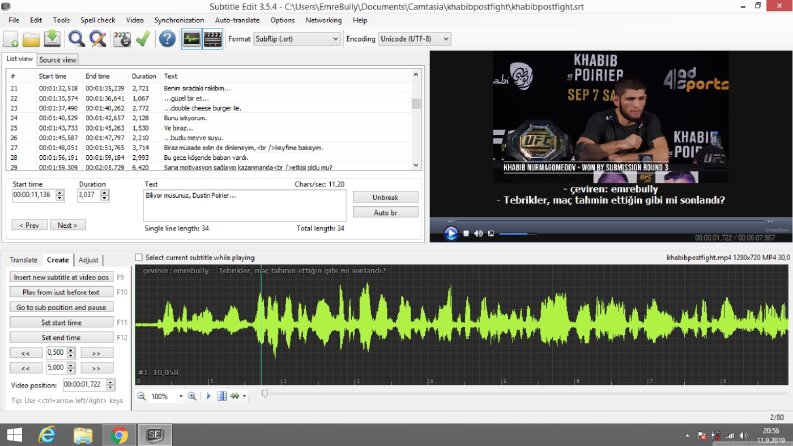Click the waveform position slider handle
The height and width of the screenshot is (446, 793).
pyautogui.click(x=265, y=393)
